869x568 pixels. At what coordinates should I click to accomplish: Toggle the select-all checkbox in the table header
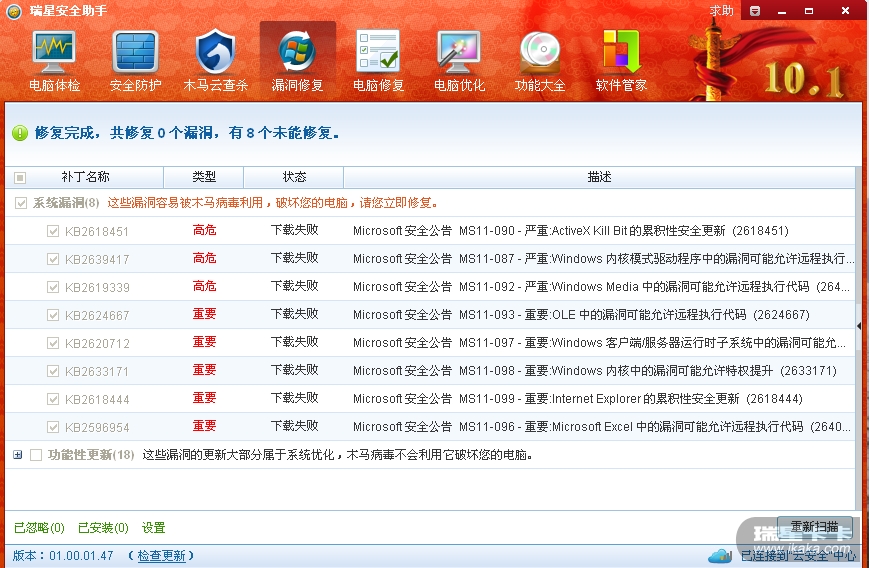20,178
